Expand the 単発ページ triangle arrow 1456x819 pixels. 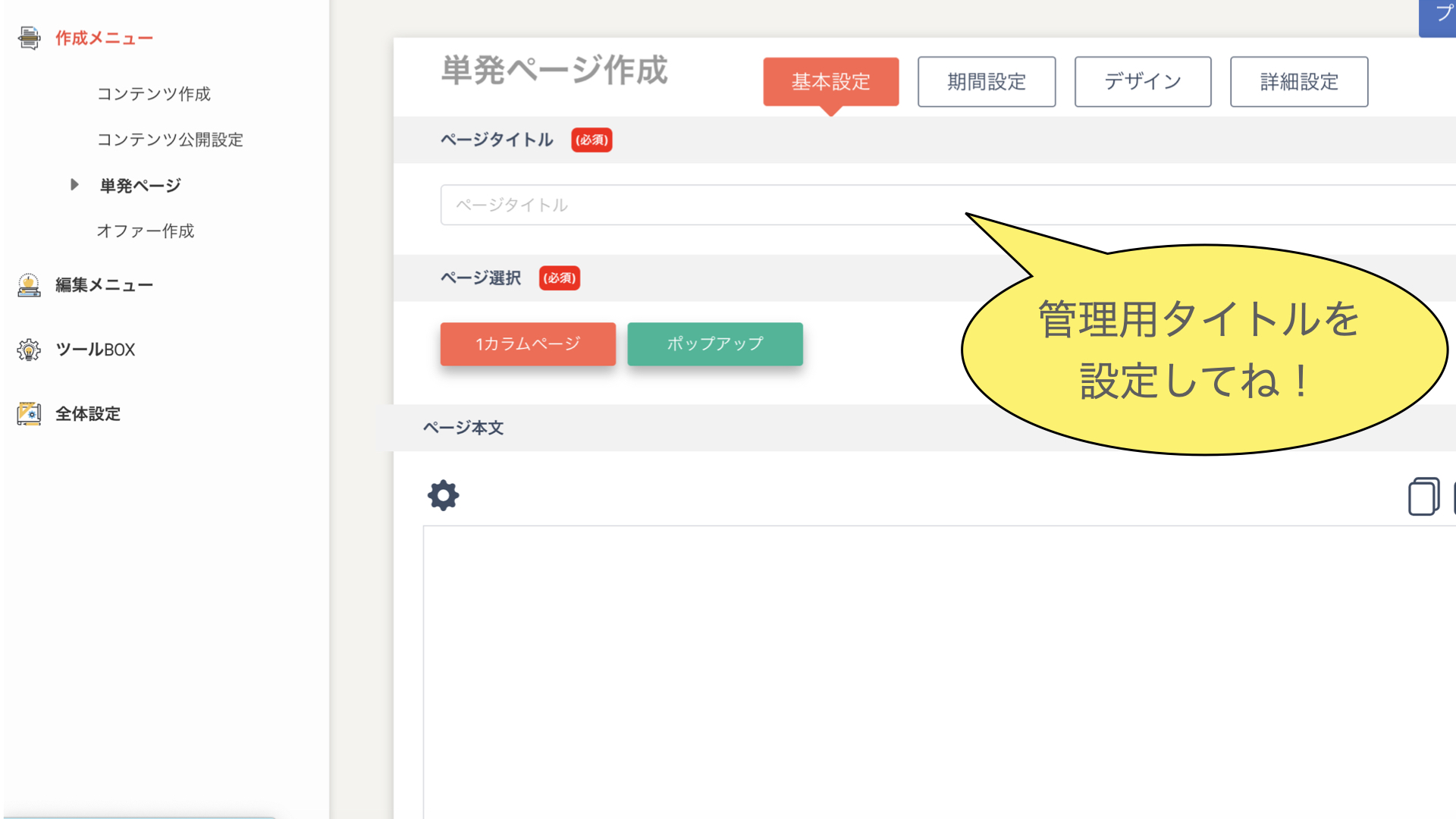coord(74,184)
